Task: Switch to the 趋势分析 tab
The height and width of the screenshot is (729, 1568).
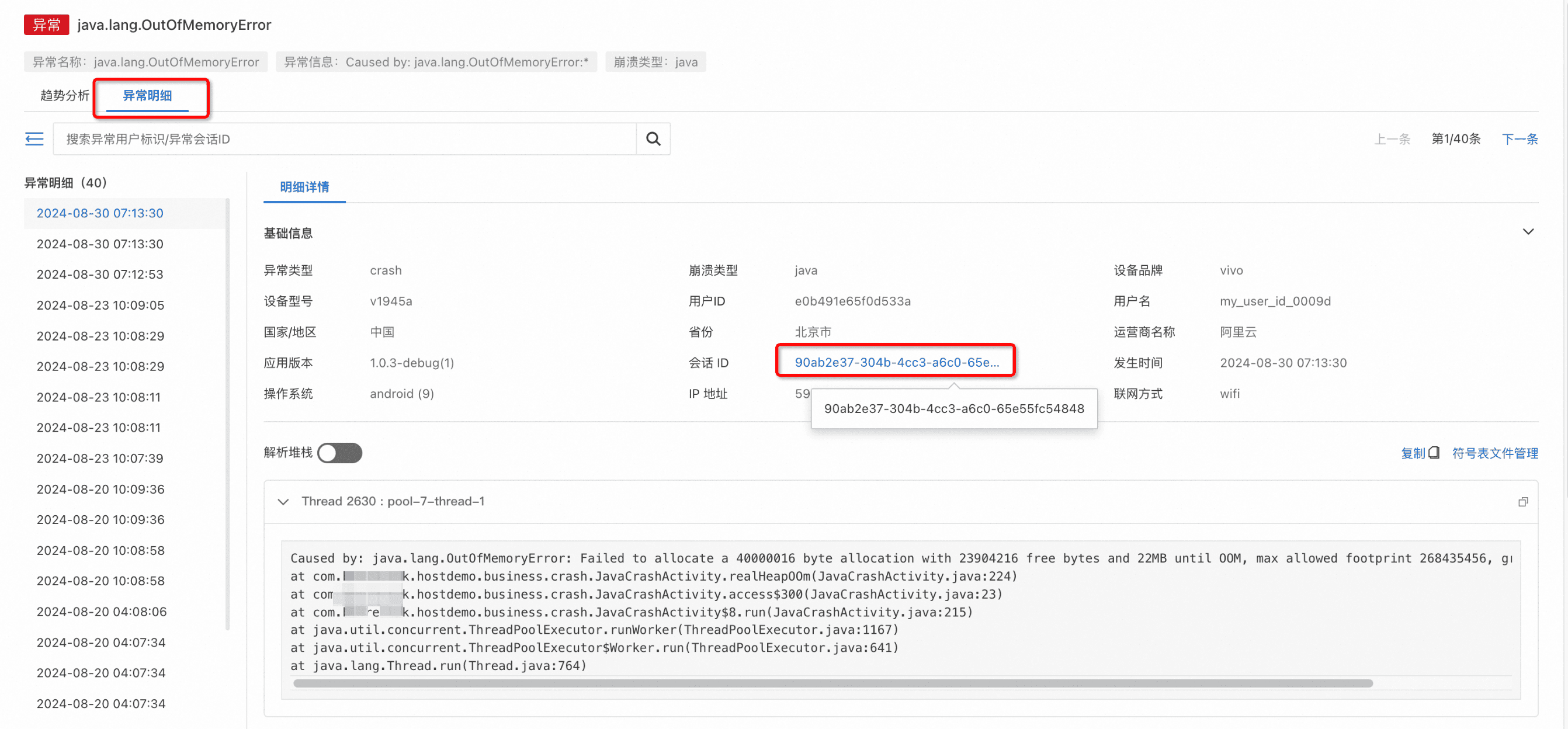Action: point(64,96)
